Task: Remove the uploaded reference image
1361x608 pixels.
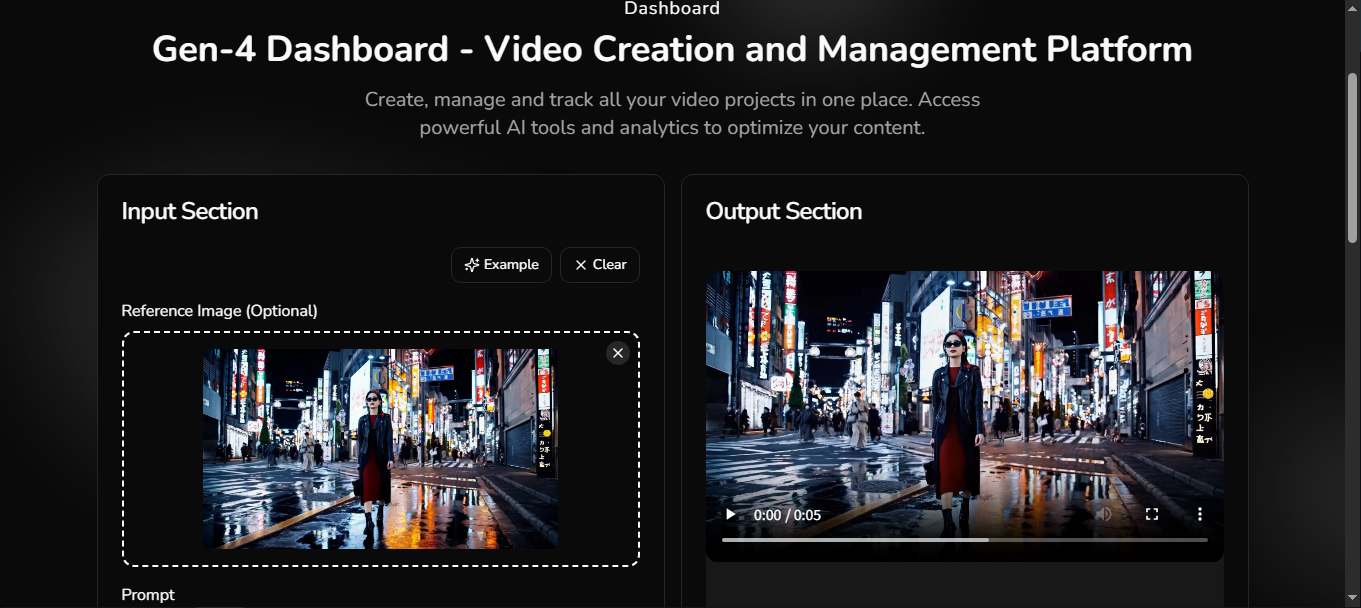Action: pyautogui.click(x=618, y=353)
